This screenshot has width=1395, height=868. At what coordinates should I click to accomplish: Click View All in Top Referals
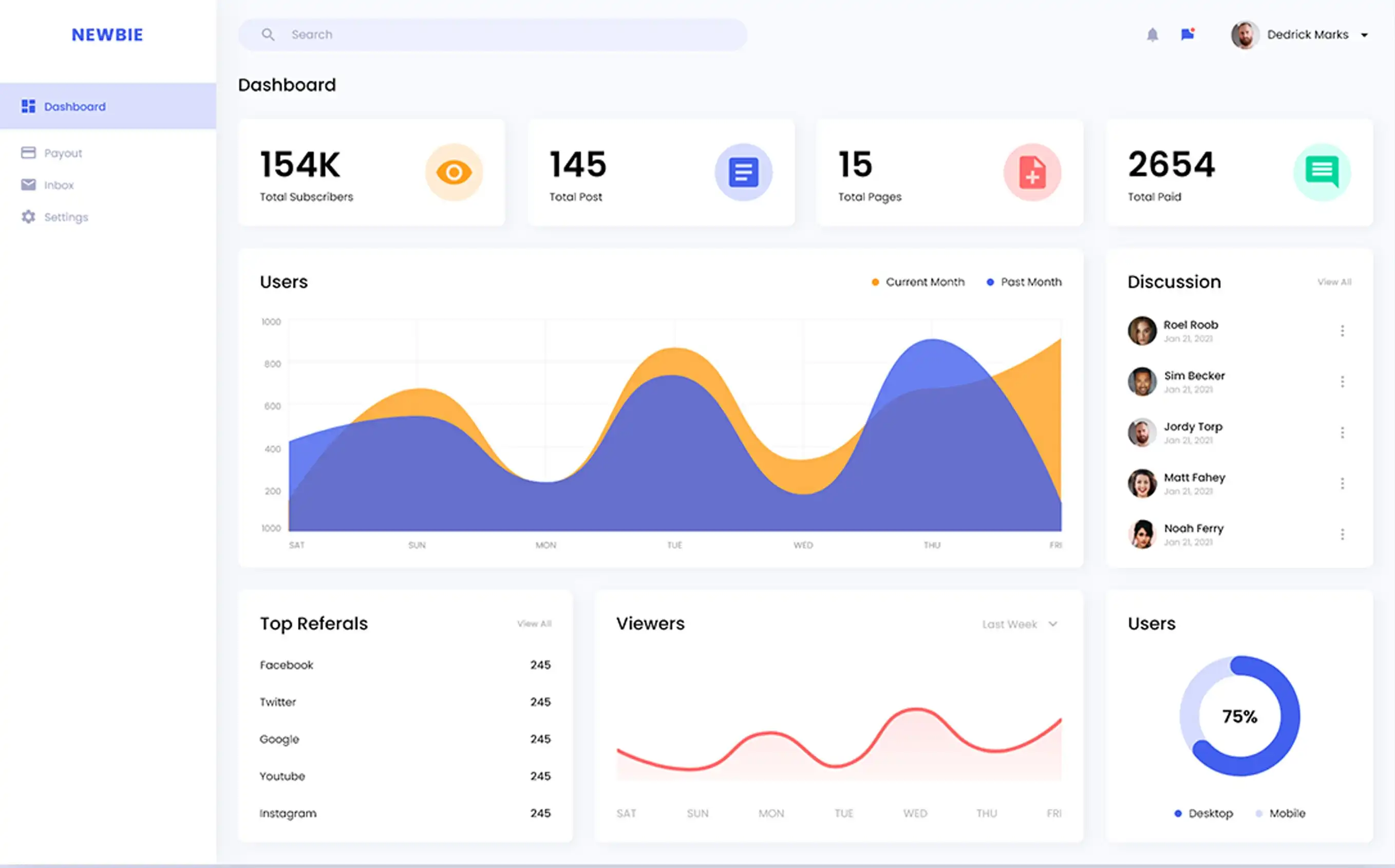click(534, 624)
